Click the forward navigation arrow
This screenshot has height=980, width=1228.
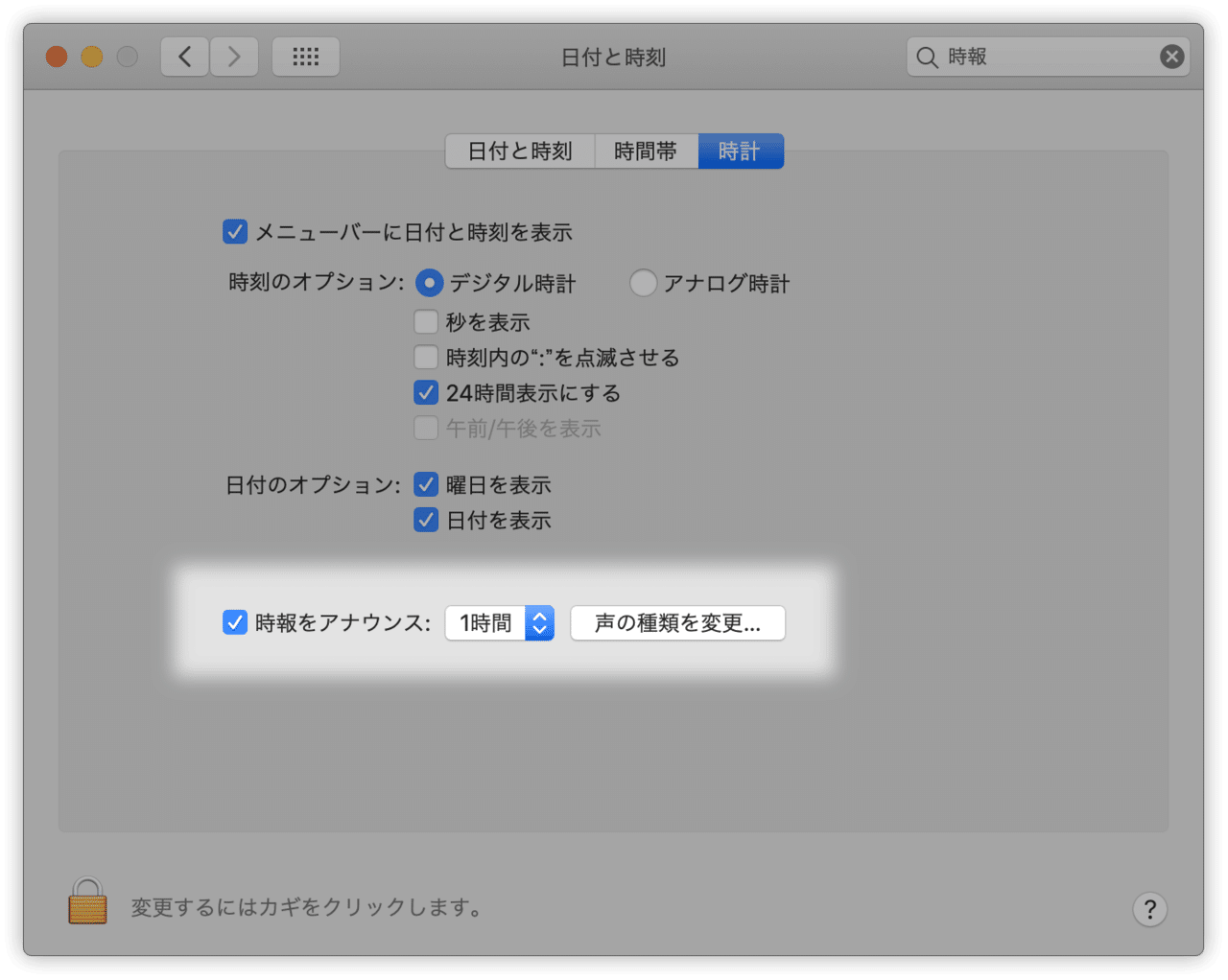[234, 57]
